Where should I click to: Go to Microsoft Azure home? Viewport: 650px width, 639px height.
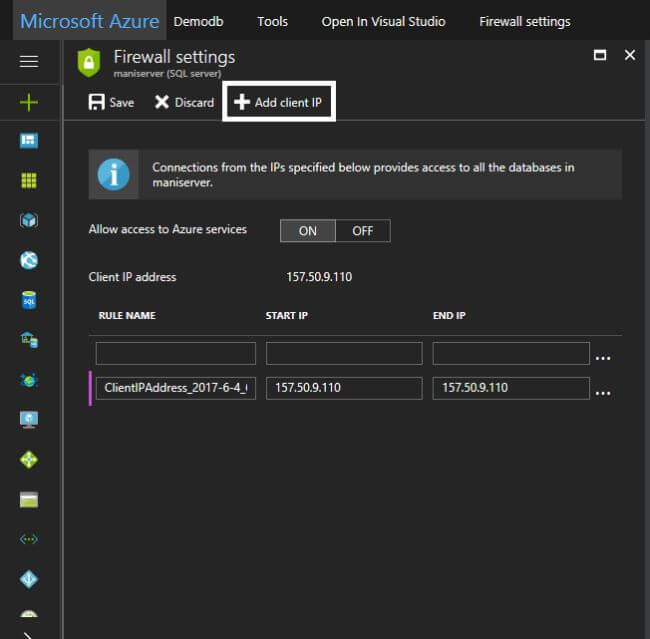90,21
